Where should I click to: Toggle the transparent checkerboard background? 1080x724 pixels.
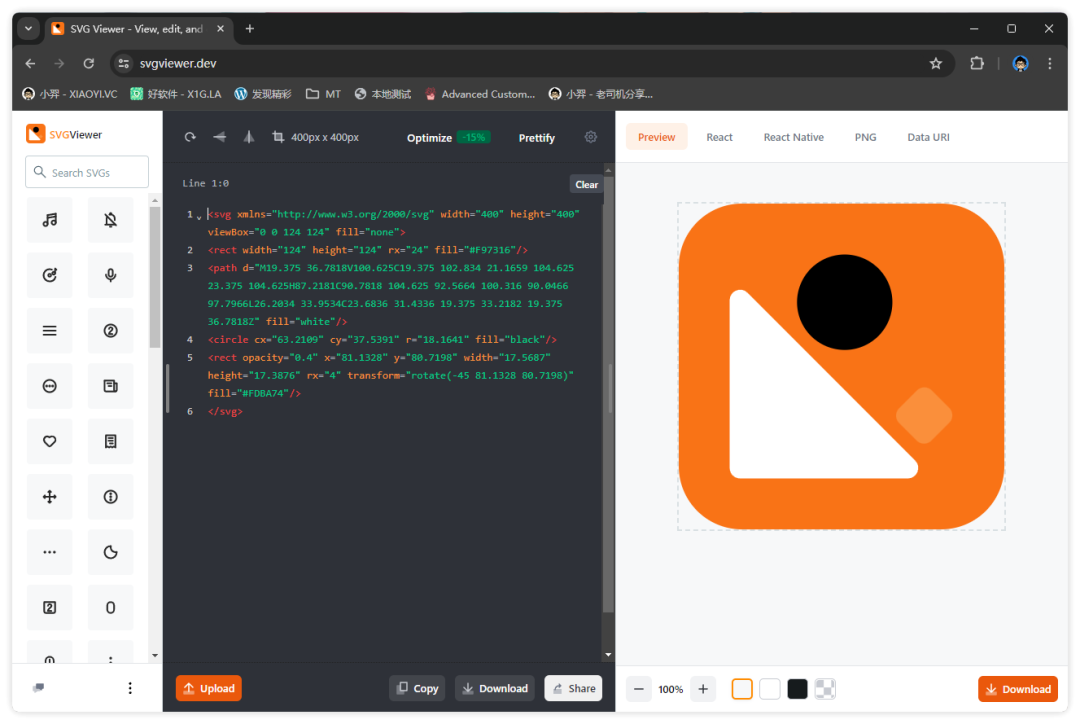pyautogui.click(x=825, y=689)
